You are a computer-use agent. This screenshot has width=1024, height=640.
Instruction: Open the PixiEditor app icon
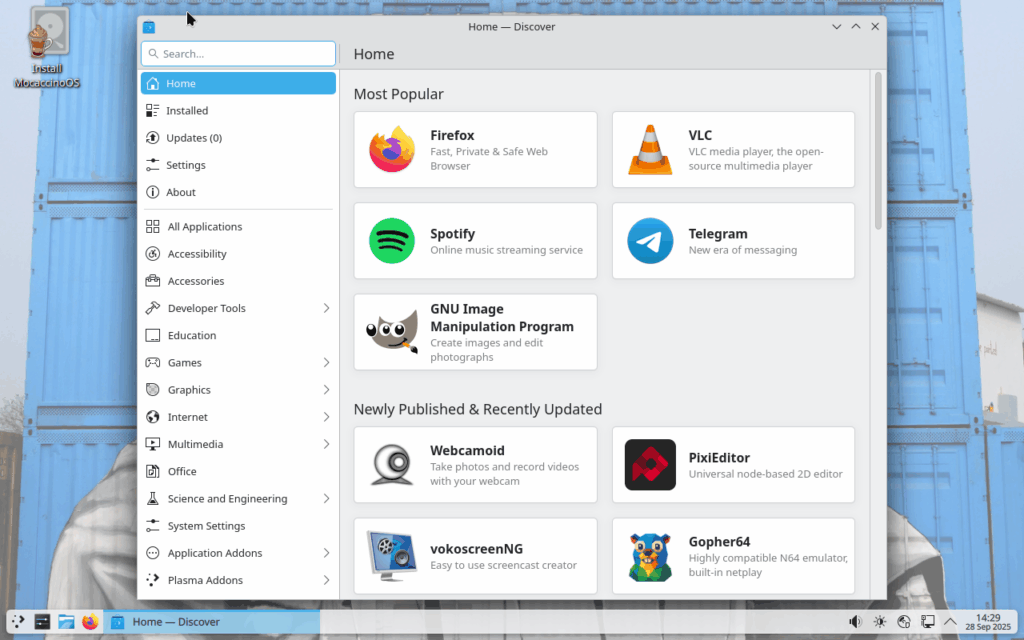click(x=650, y=465)
